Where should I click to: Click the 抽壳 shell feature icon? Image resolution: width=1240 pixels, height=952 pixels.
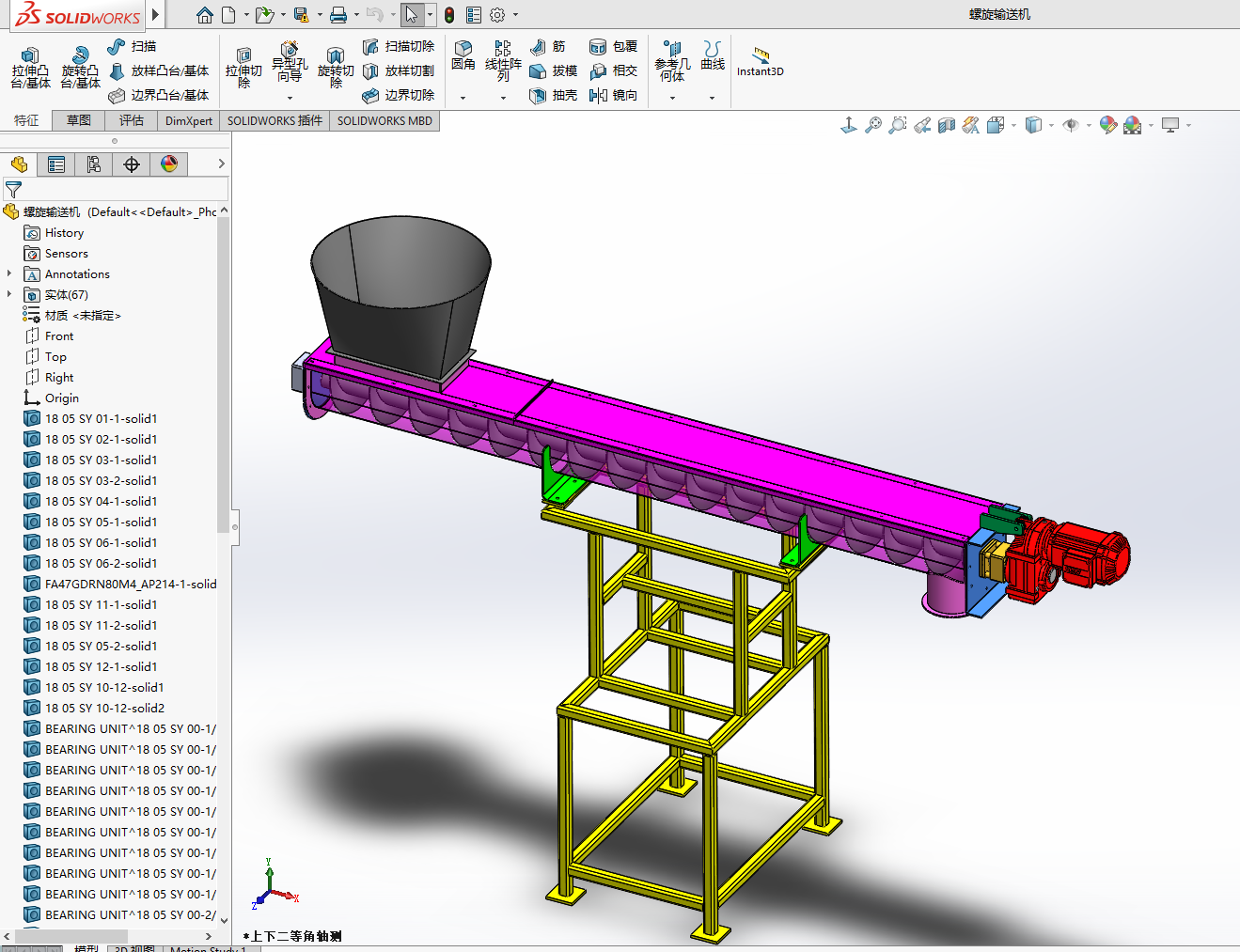click(x=538, y=95)
